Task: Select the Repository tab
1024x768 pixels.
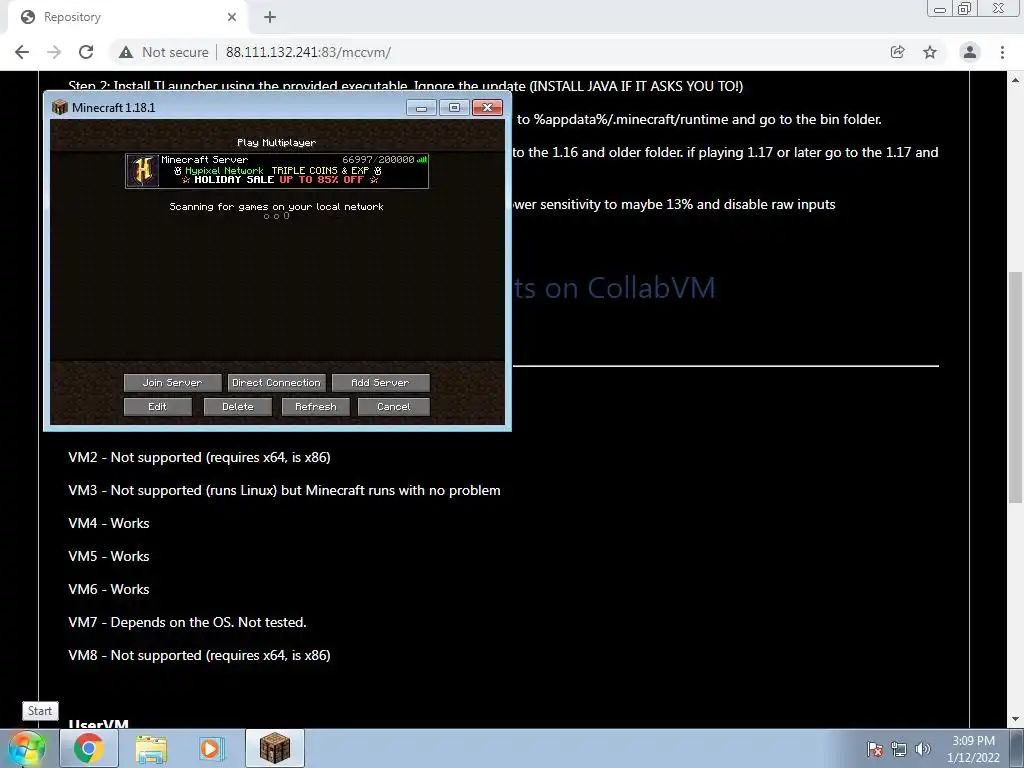Action: pos(127,17)
